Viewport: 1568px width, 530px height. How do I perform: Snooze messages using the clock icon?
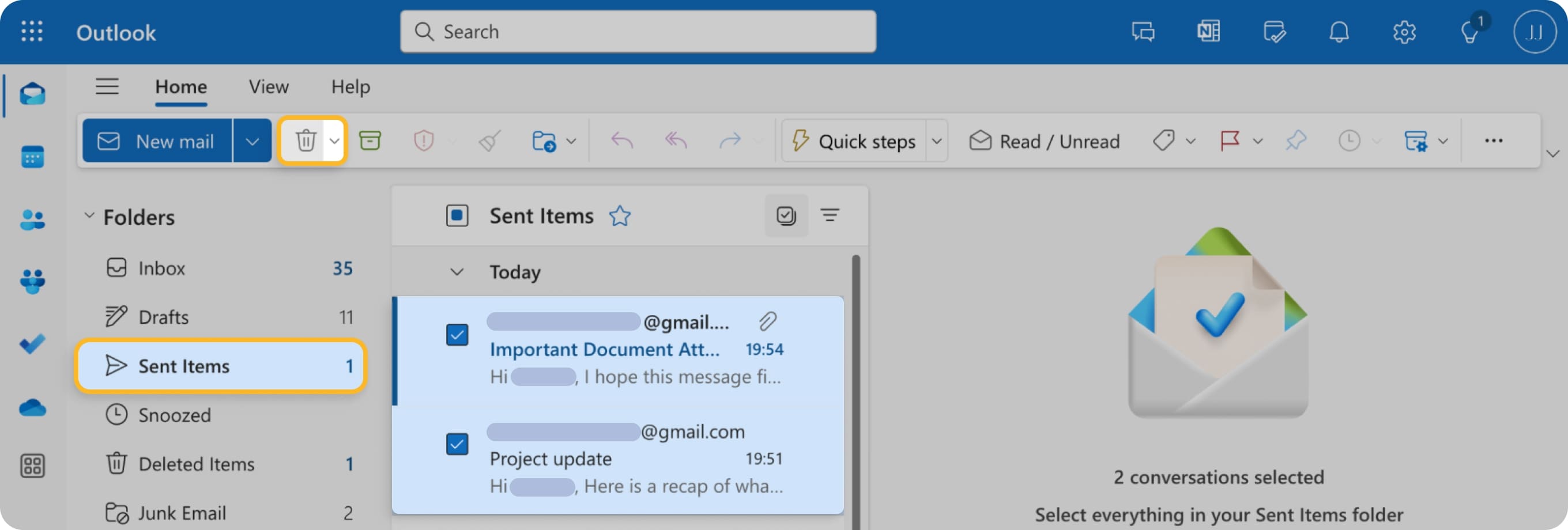[1350, 140]
